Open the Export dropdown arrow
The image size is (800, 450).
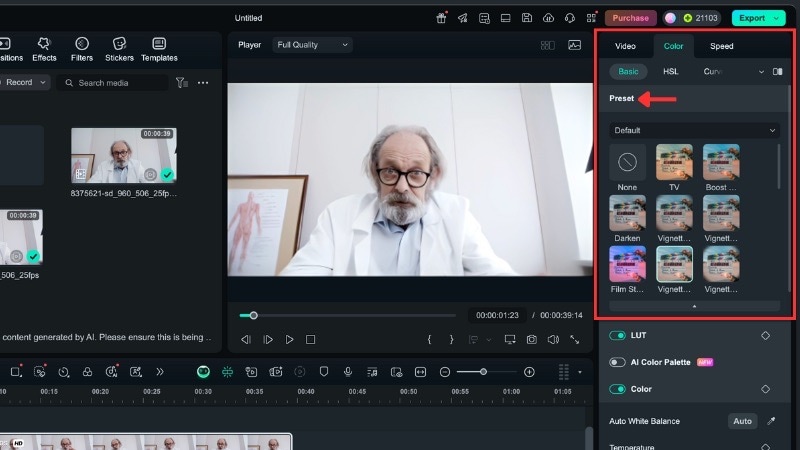pyautogui.click(x=777, y=18)
